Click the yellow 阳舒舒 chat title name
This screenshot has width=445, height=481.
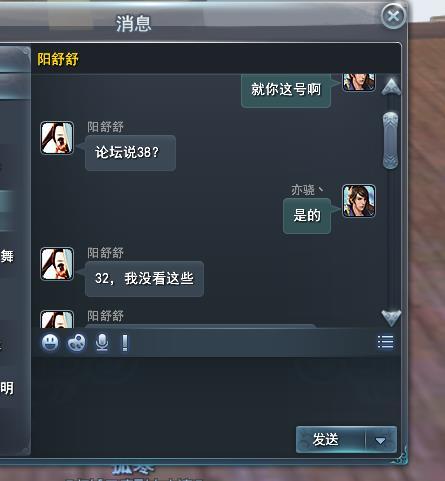tap(58, 59)
